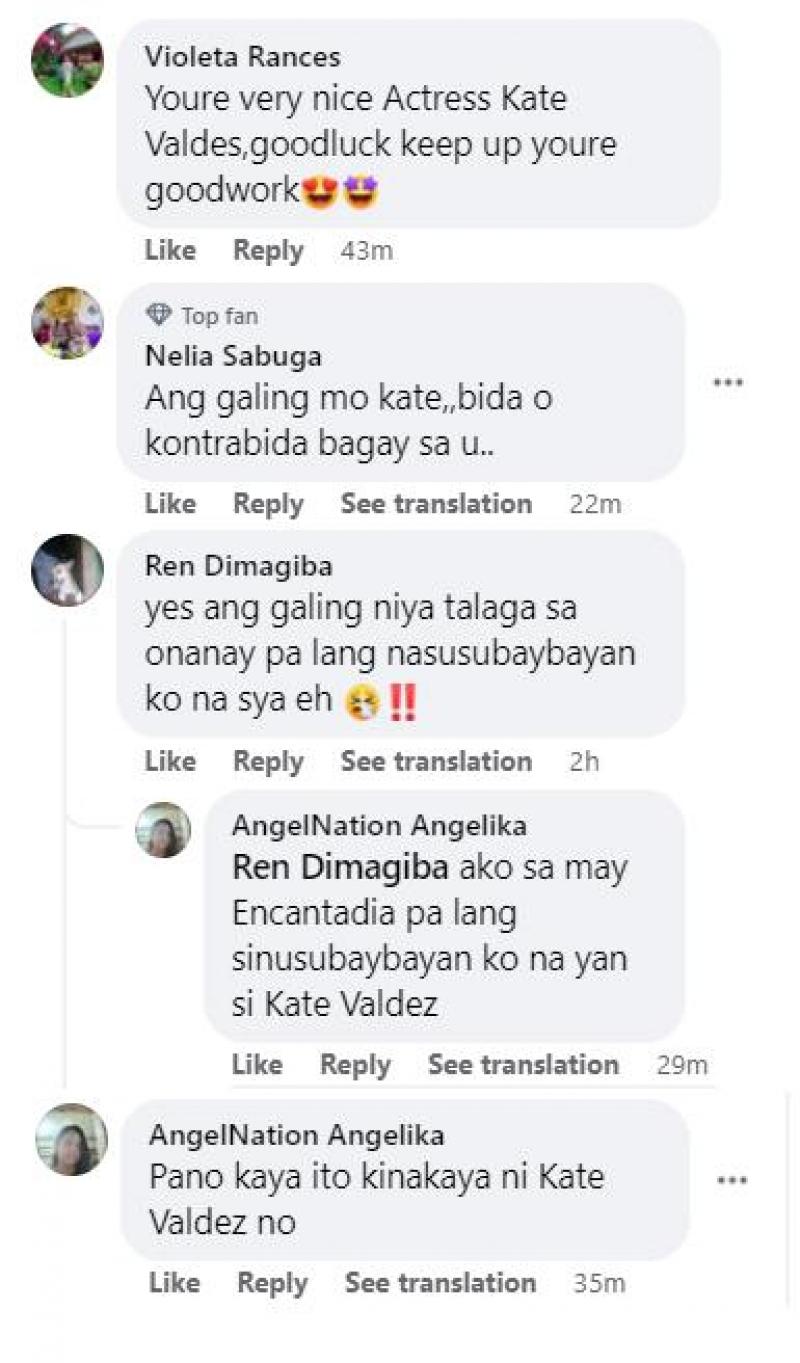This screenshot has height=1363, width=800.
Task: Open Violeta Rances' profile name link
Action: point(242,56)
